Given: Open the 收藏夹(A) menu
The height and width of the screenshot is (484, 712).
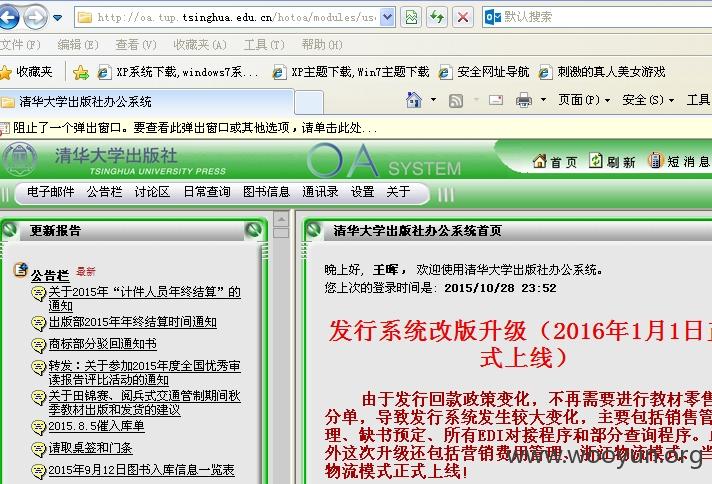Looking at the screenshot, I should coord(200,44).
